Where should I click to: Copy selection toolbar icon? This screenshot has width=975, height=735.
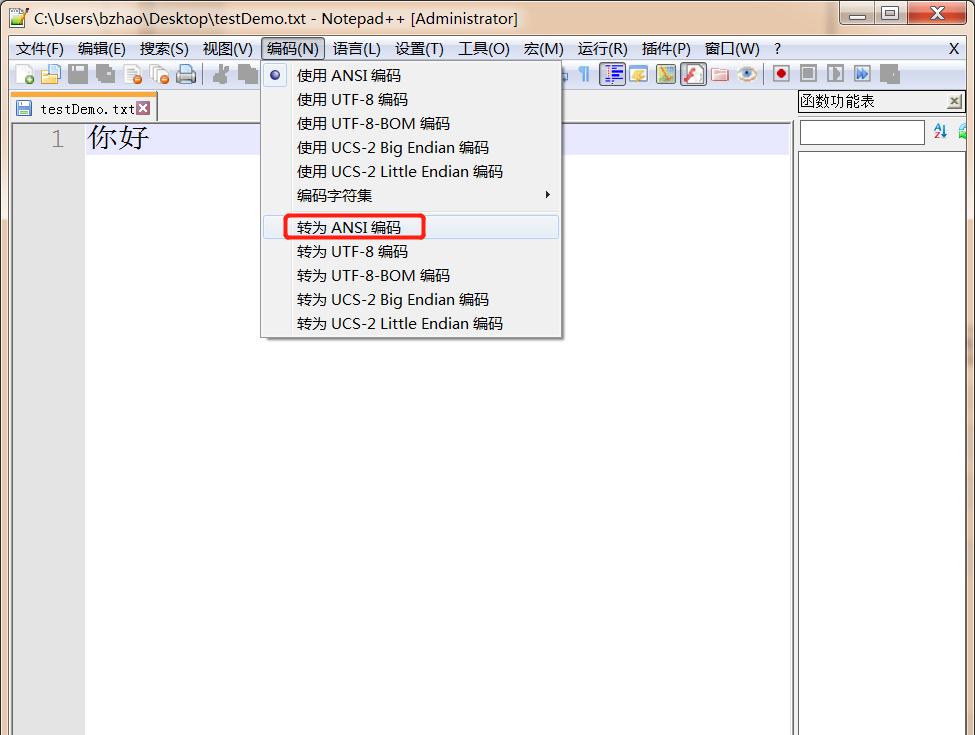point(248,75)
